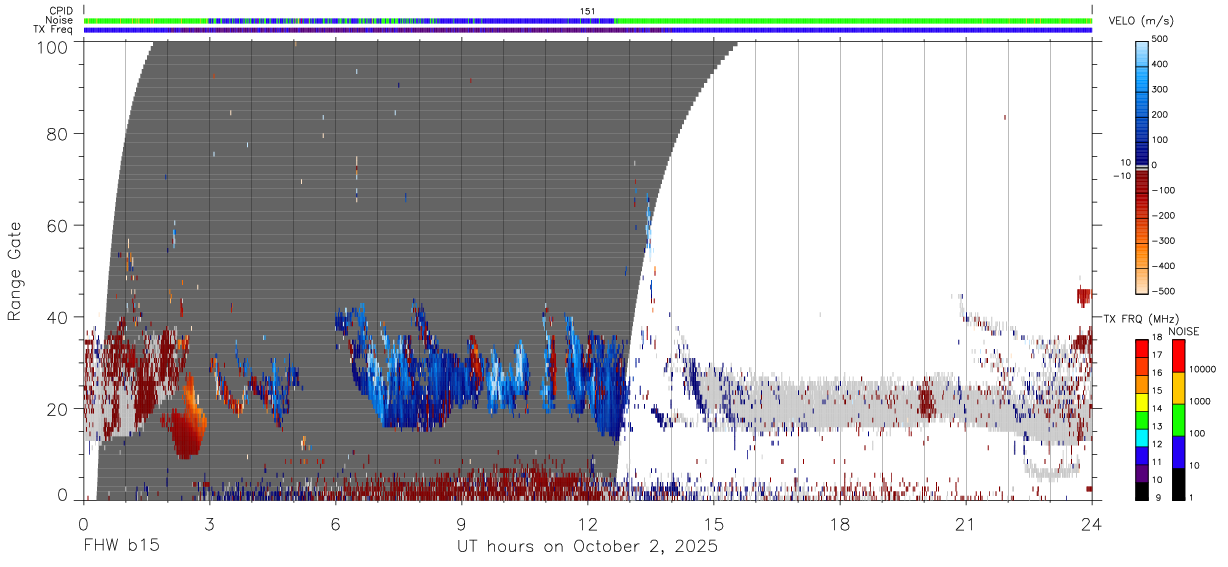The height and width of the screenshot is (567, 1228).
Task: Click the NOISE legend title
Action: click(1184, 331)
